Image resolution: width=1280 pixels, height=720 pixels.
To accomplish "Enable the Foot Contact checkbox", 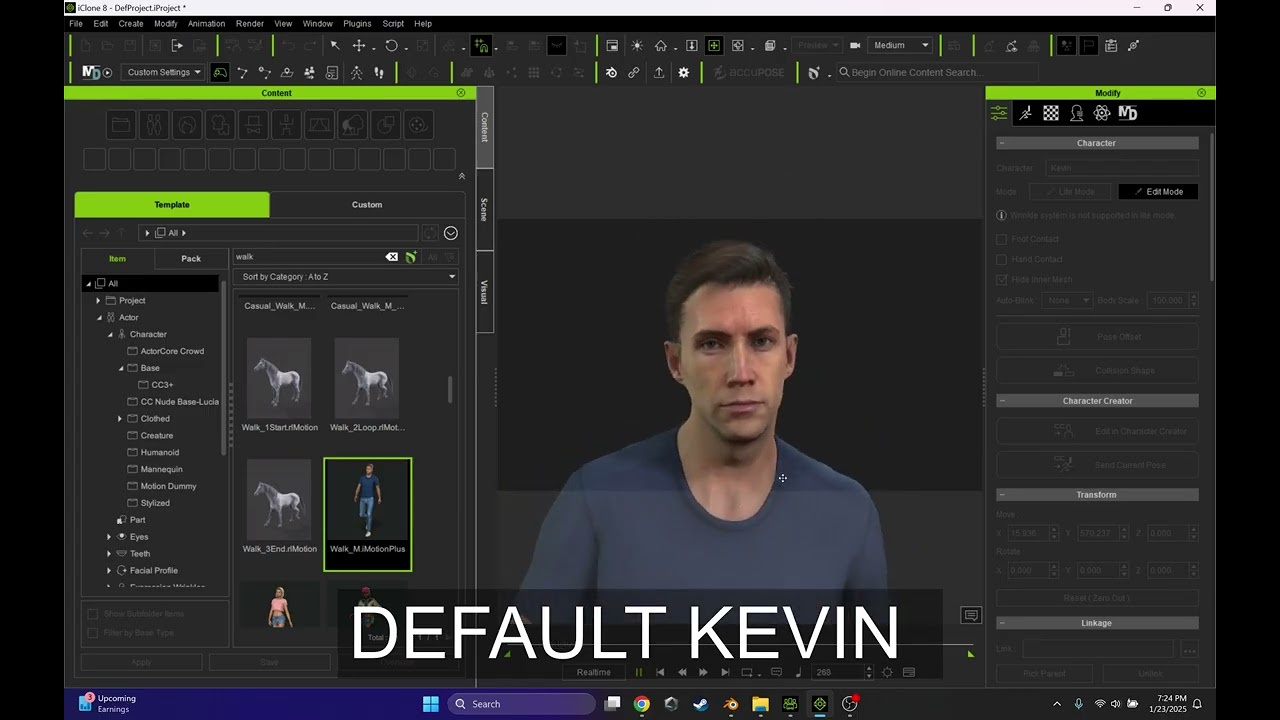I will click(1002, 239).
